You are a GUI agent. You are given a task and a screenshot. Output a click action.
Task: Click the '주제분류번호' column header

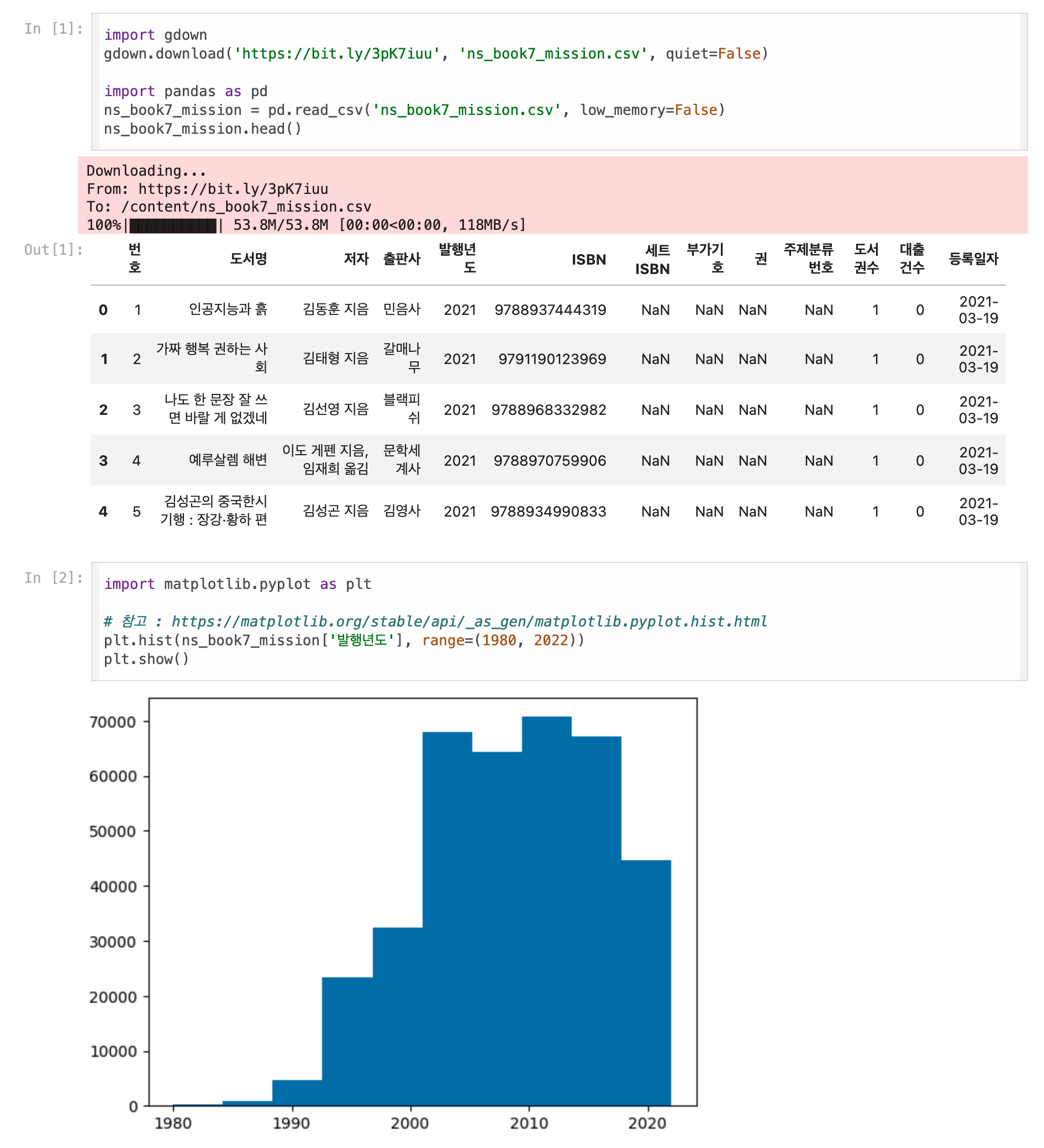tap(808, 258)
